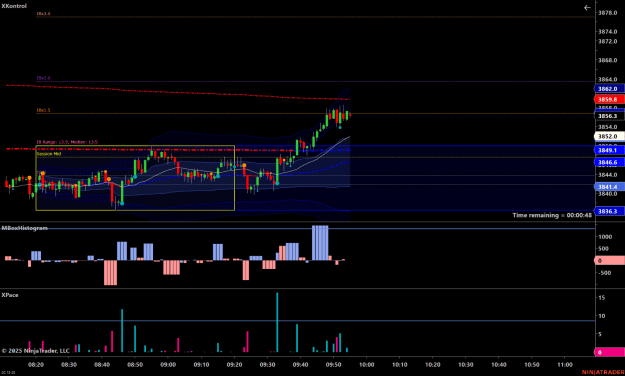Click the IB Range 13.5 Median label

click(x=67, y=142)
